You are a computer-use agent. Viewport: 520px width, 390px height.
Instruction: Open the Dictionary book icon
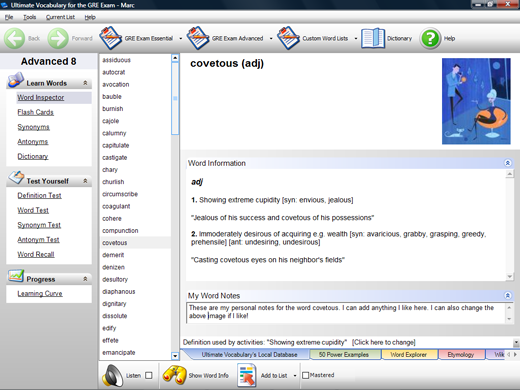[373, 38]
